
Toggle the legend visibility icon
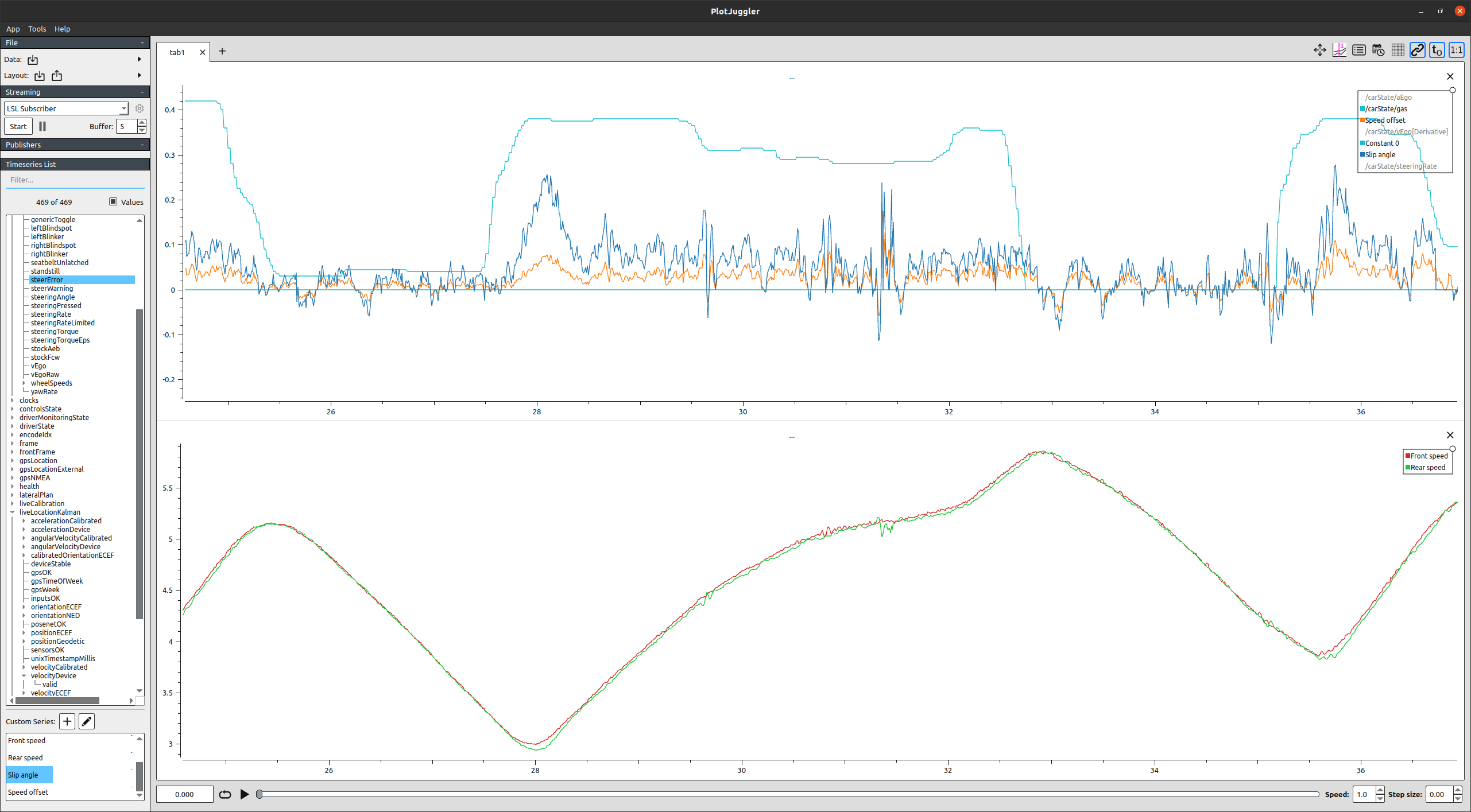pyautogui.click(x=1358, y=50)
